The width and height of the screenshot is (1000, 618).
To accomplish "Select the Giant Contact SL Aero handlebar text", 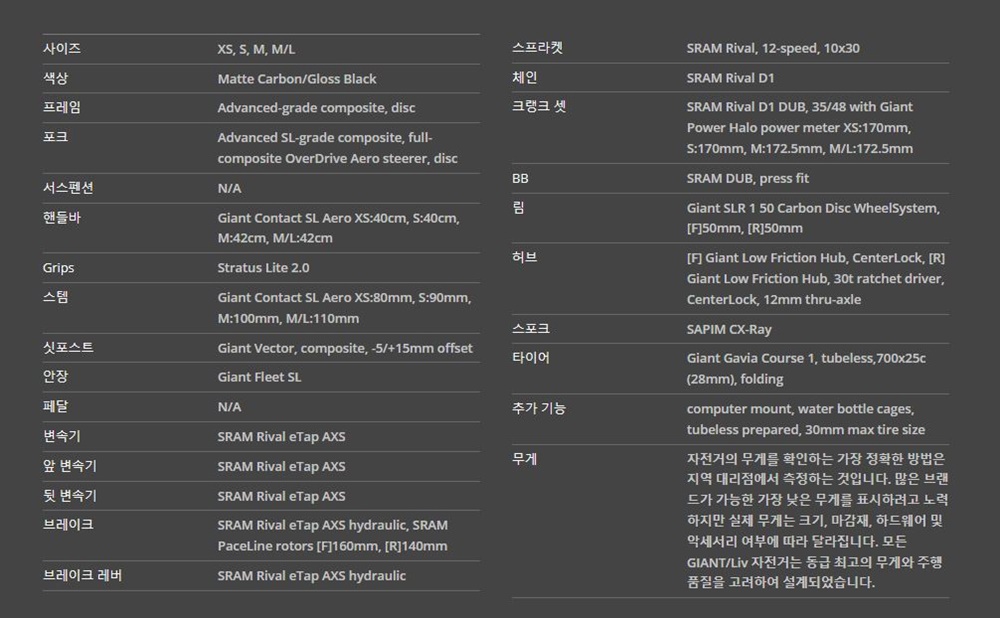I will (x=337, y=228).
